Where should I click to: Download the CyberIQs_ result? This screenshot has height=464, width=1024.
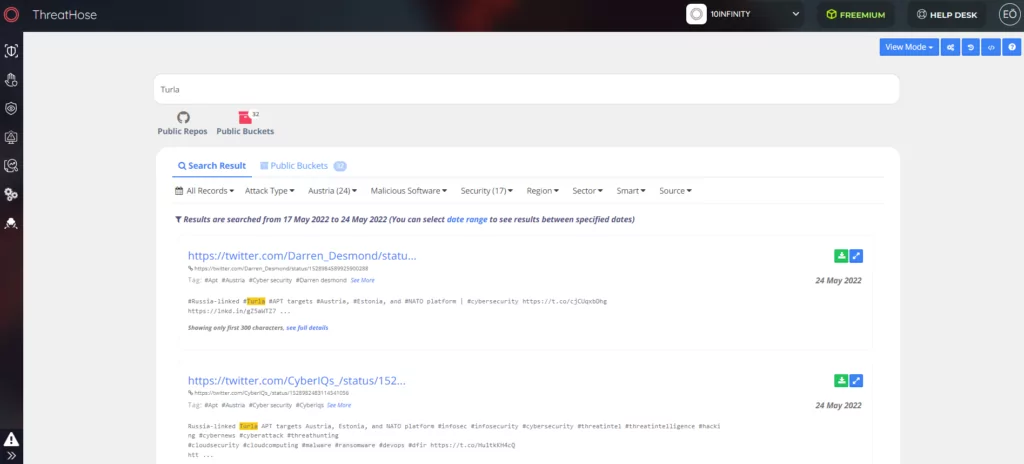tap(841, 380)
